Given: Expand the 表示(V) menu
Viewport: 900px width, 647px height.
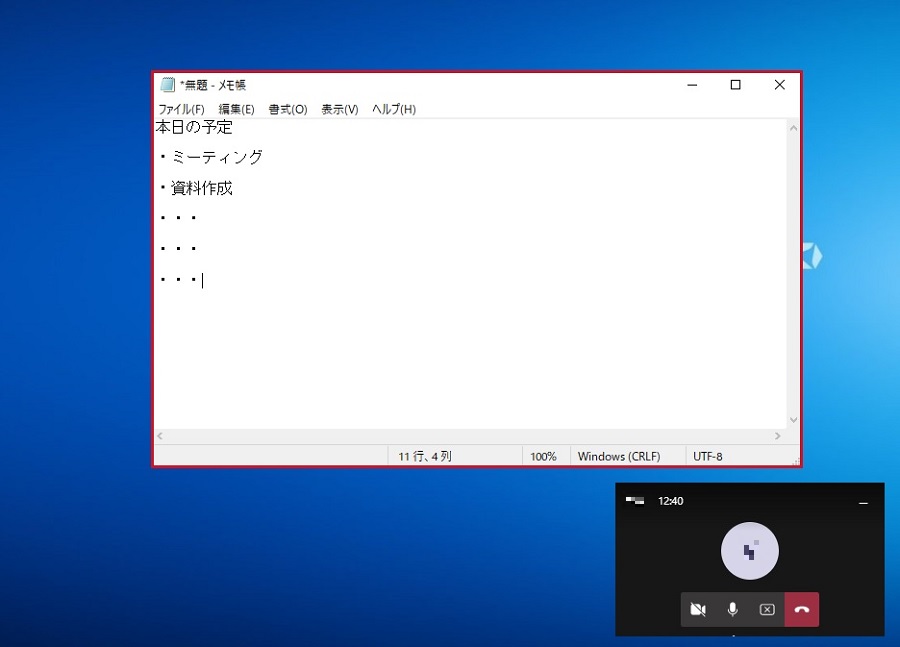Looking at the screenshot, I should pyautogui.click(x=339, y=109).
